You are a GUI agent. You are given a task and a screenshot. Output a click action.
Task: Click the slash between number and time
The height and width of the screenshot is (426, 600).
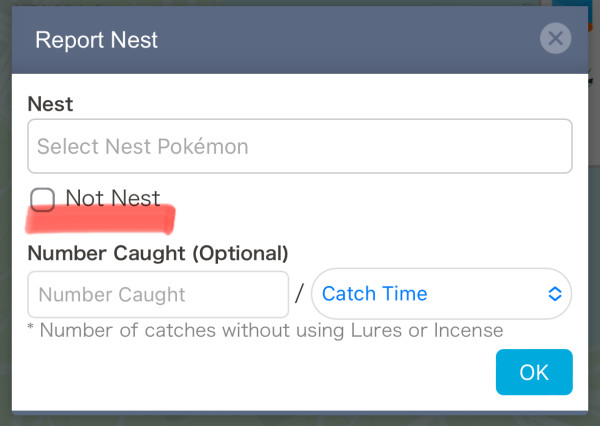299,294
